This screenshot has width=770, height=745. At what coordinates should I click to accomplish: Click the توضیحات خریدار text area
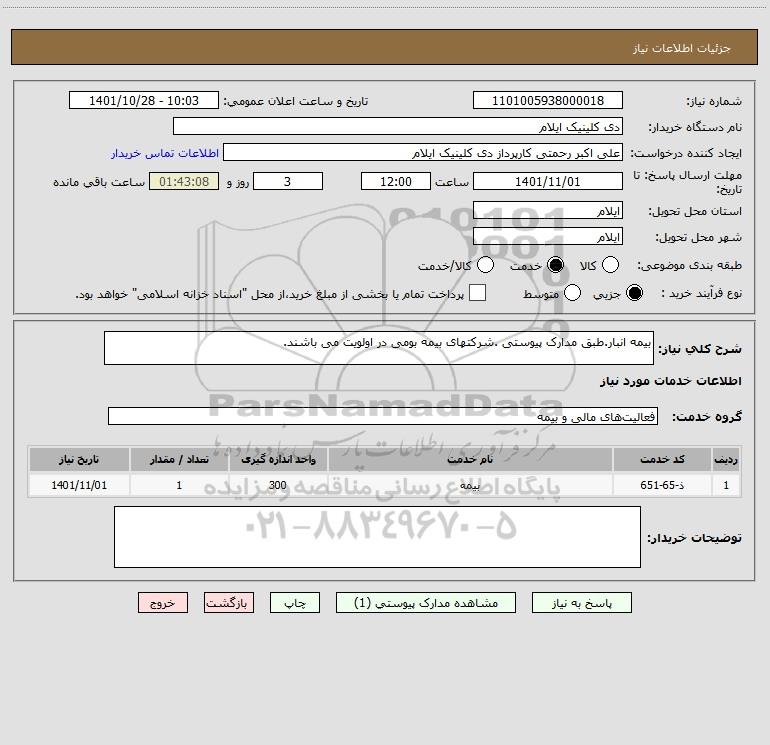[377, 537]
